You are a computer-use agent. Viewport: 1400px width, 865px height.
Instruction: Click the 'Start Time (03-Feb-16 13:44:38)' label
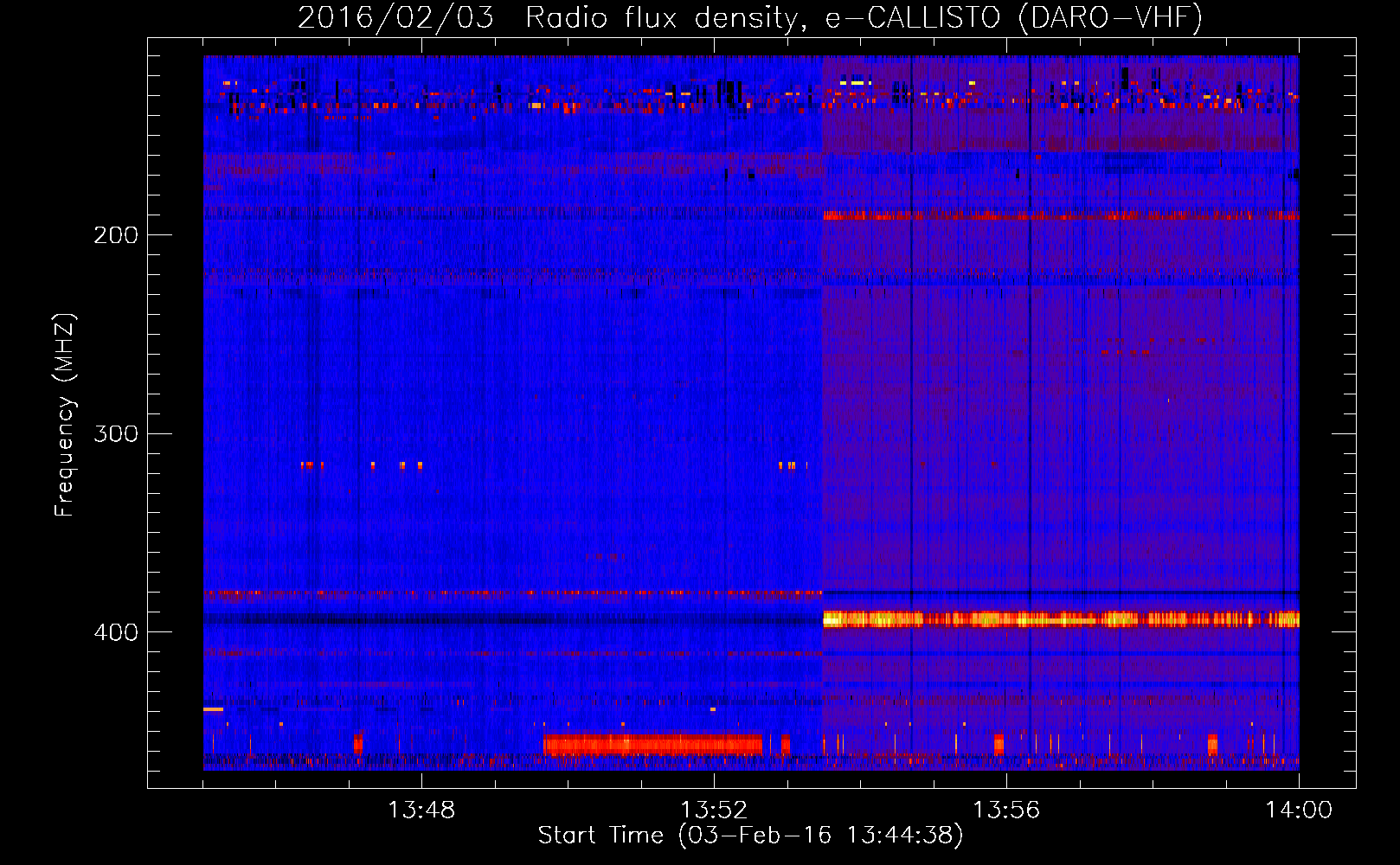click(x=750, y=836)
